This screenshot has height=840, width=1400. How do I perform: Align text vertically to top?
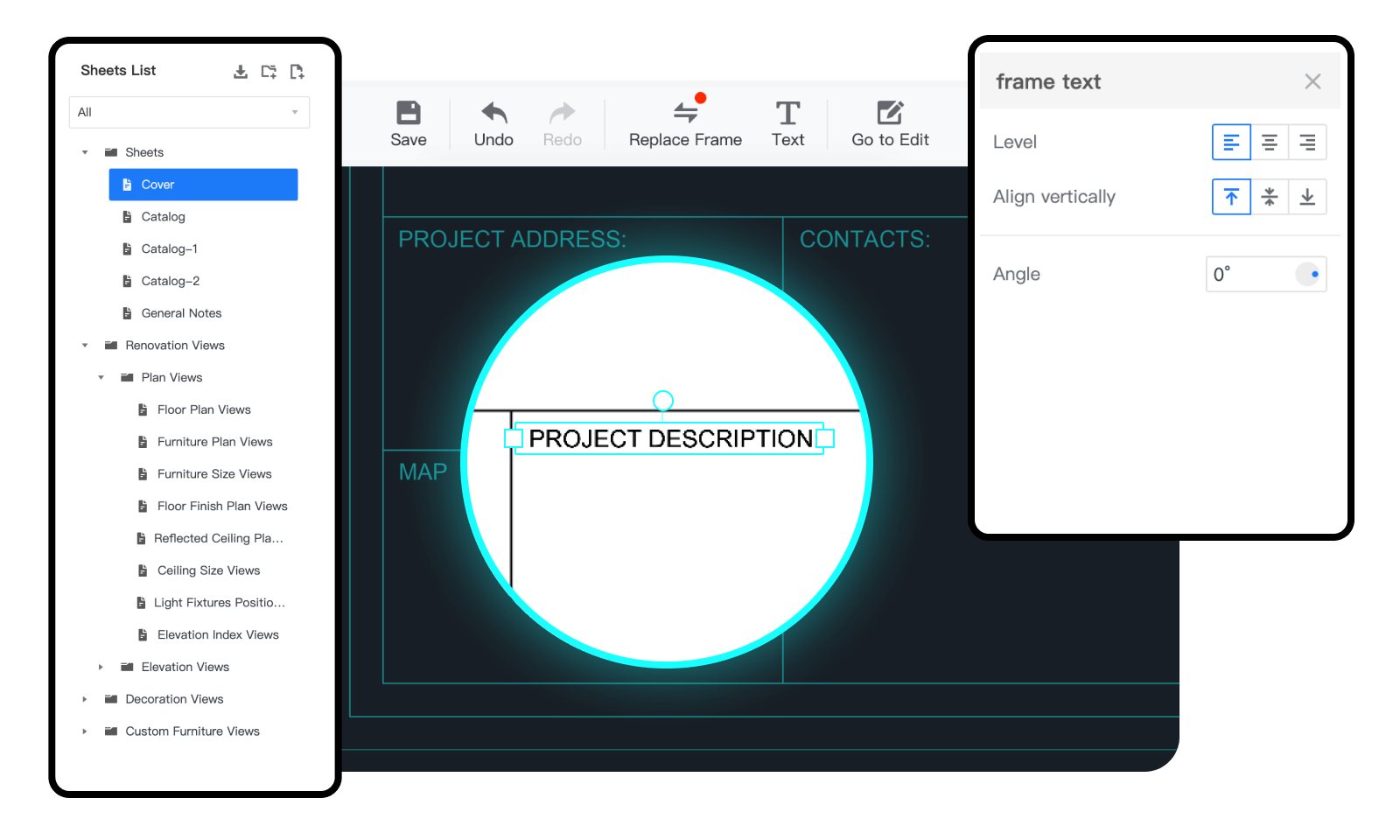1231,197
